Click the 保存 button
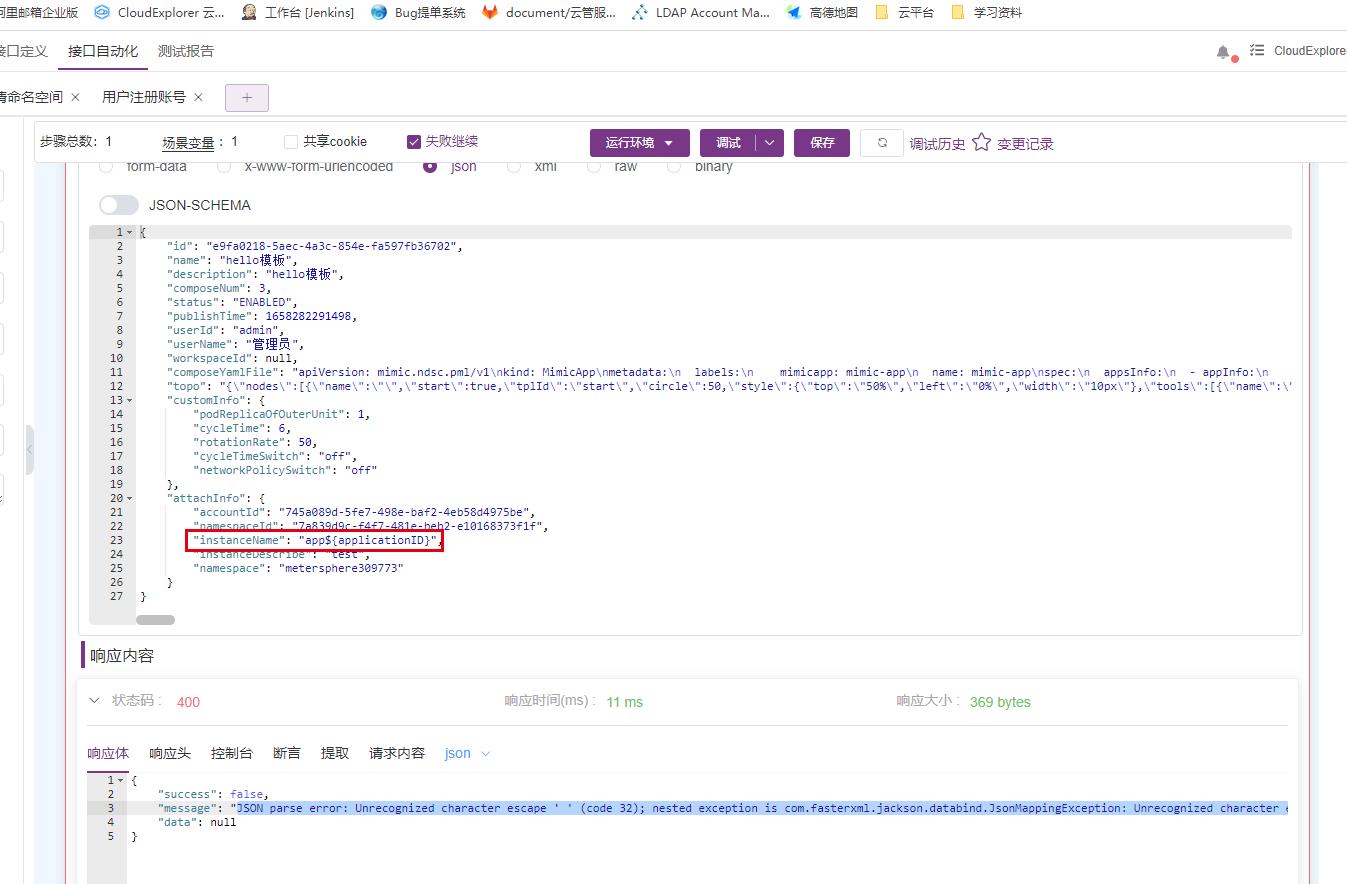This screenshot has width=1347, height=884. [x=821, y=142]
